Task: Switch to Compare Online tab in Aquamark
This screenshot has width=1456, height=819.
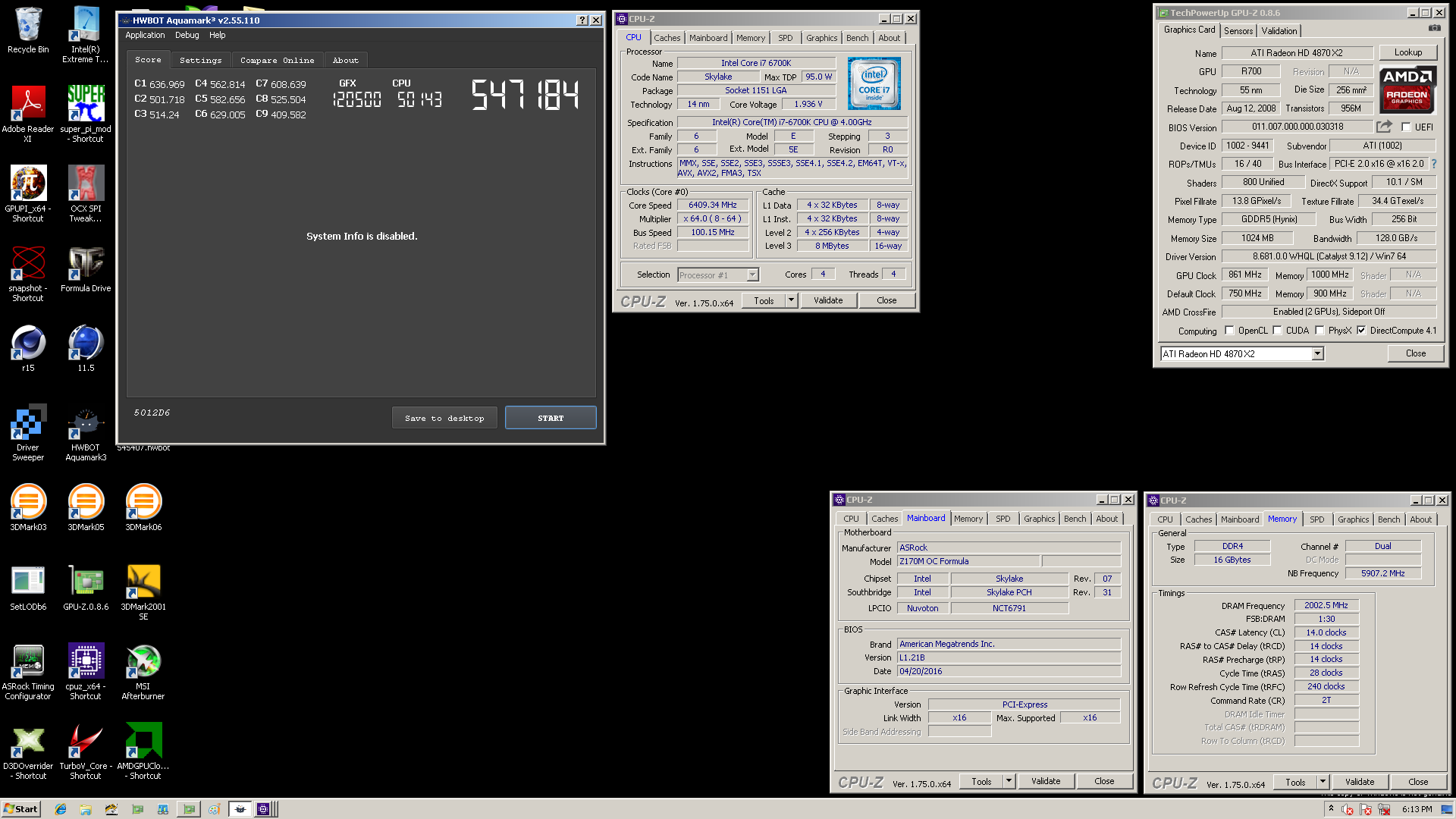Action: click(x=277, y=60)
